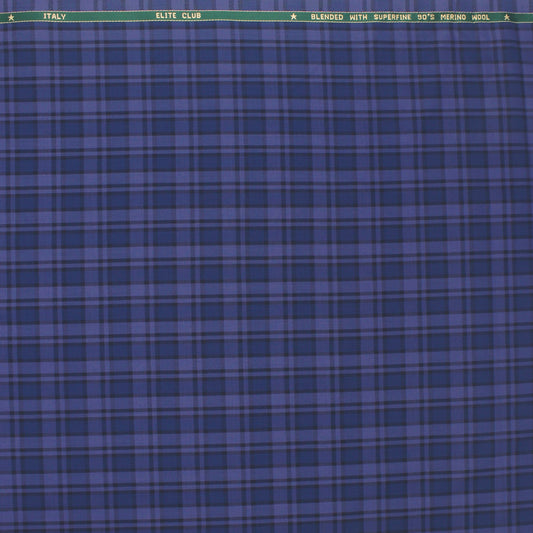The width and height of the screenshot is (533, 533).
Task: Click the gold star after the word WOOL
Action: (507, 17)
